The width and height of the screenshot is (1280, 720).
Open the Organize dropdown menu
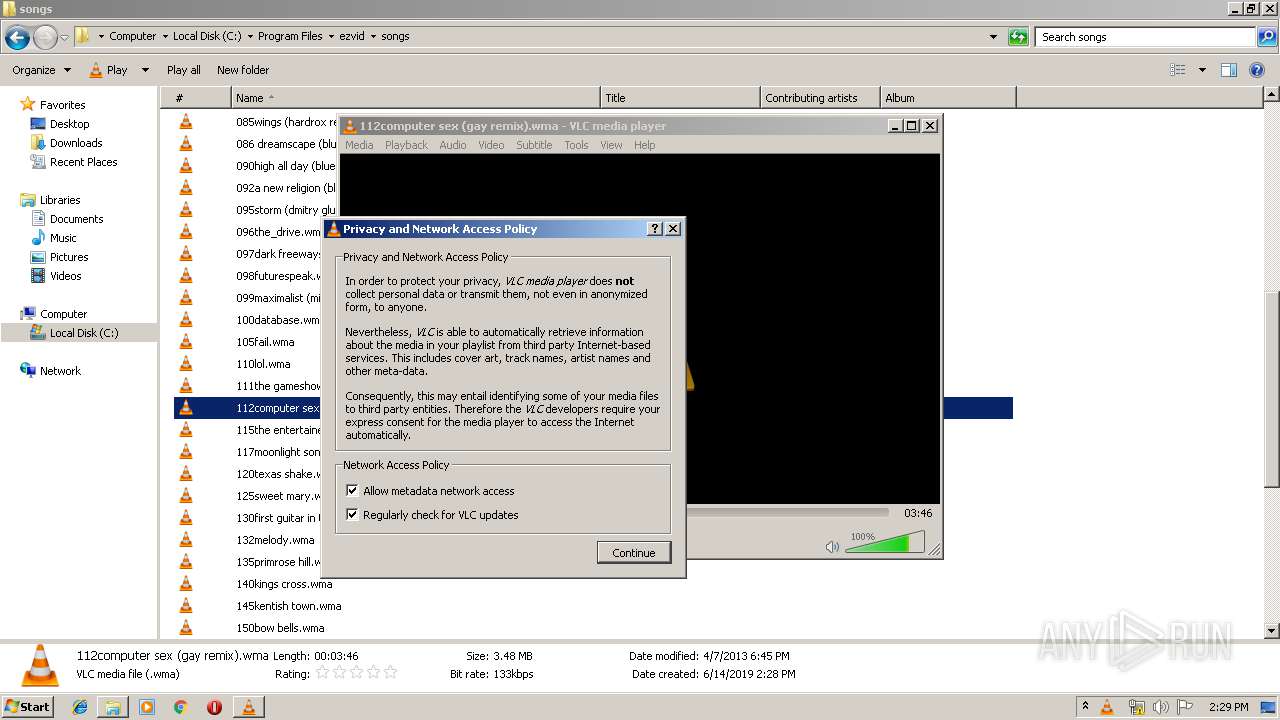pyautogui.click(x=42, y=70)
